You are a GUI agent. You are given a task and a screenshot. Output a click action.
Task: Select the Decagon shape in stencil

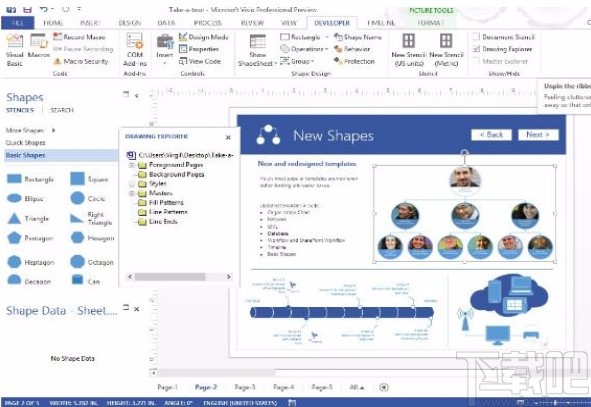point(29,281)
